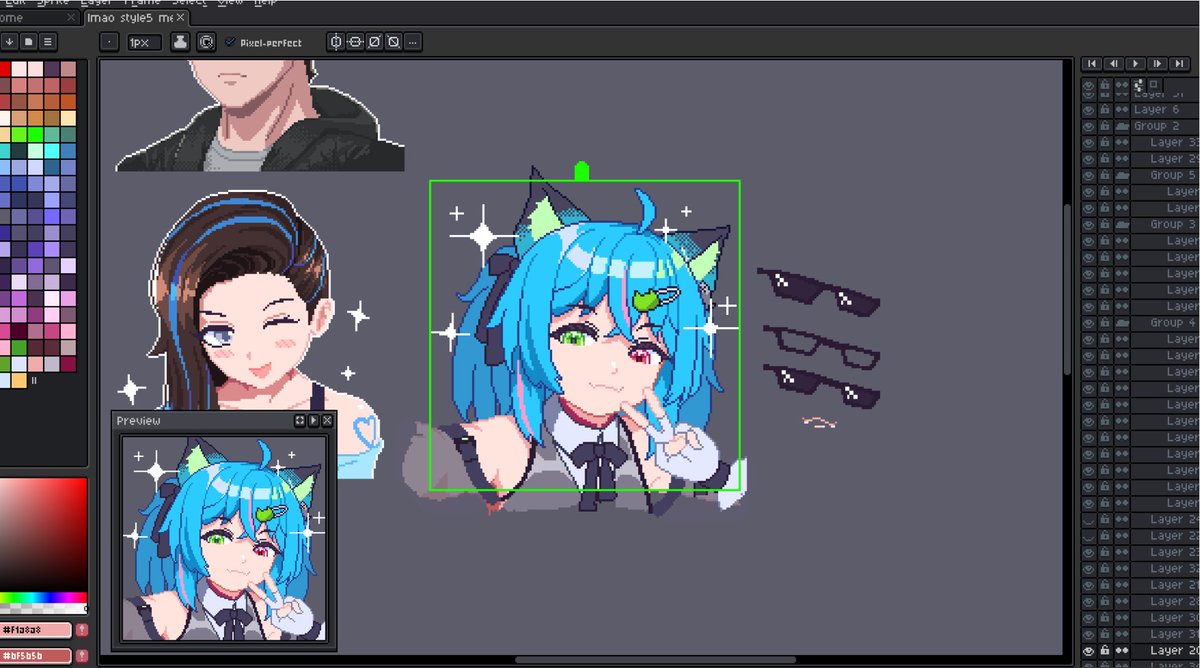Image resolution: width=1200 pixels, height=668 pixels.
Task: Add foreground color #f1a3a8 warning icon
Action: 82,630
